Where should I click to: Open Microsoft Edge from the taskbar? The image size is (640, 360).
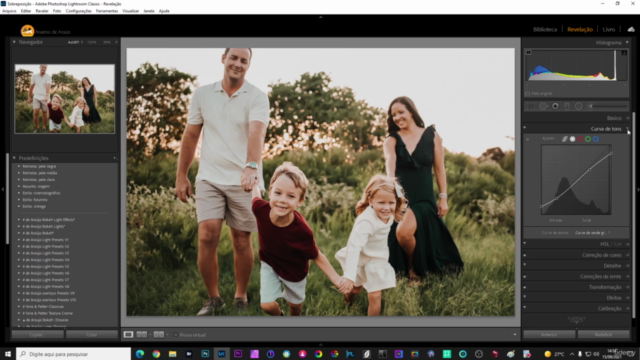(x=140, y=354)
